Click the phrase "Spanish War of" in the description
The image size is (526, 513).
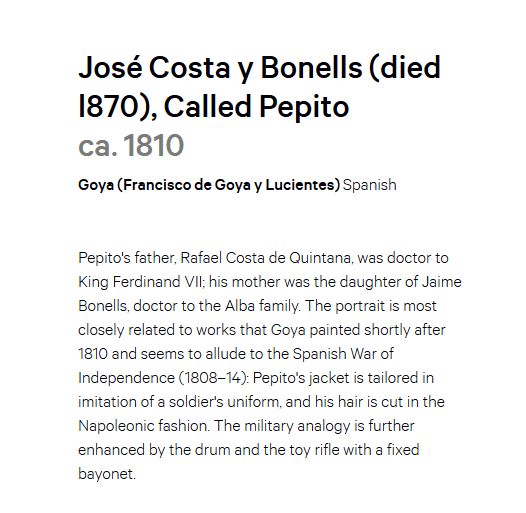(x=343, y=354)
